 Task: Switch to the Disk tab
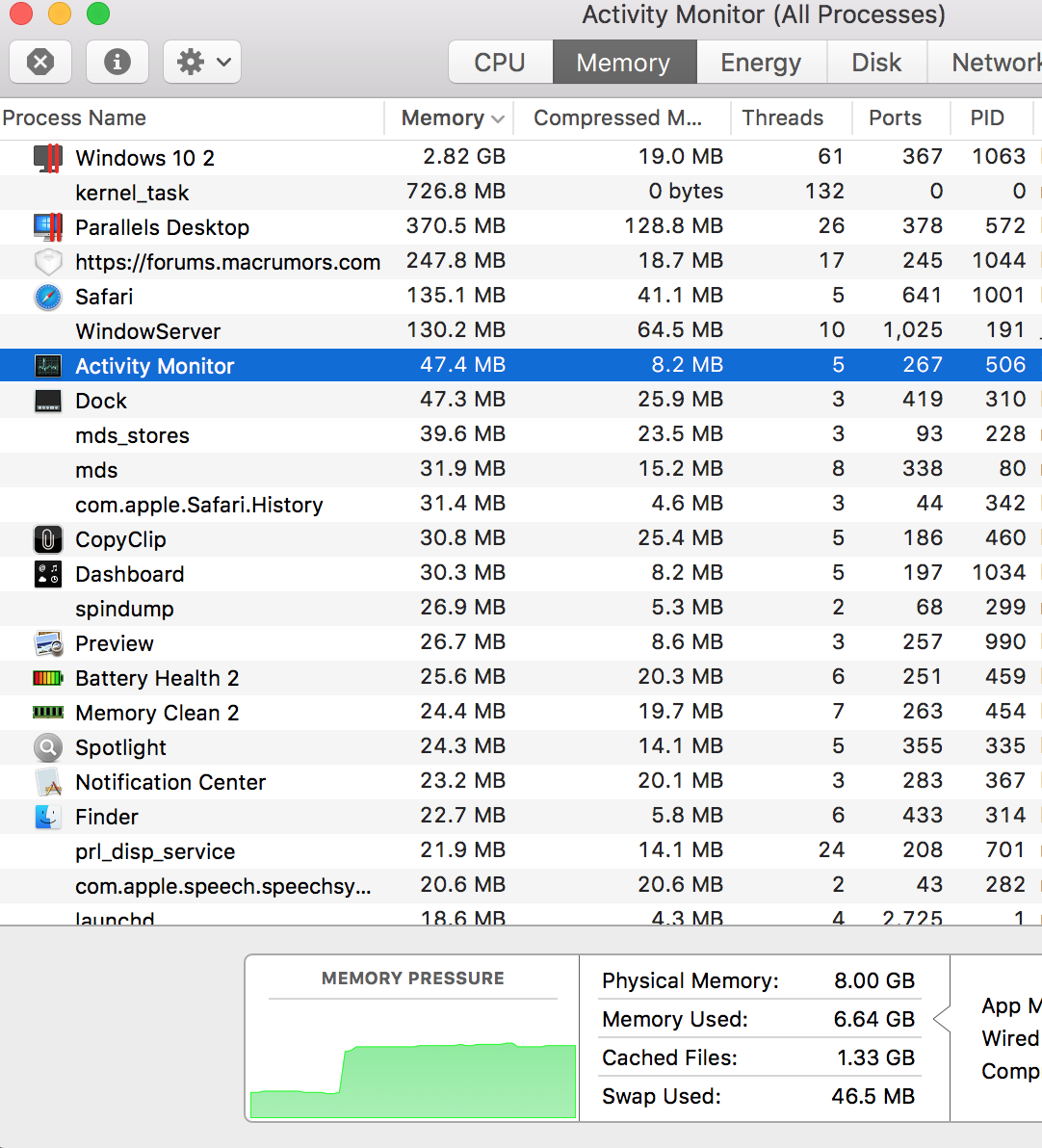click(x=876, y=63)
